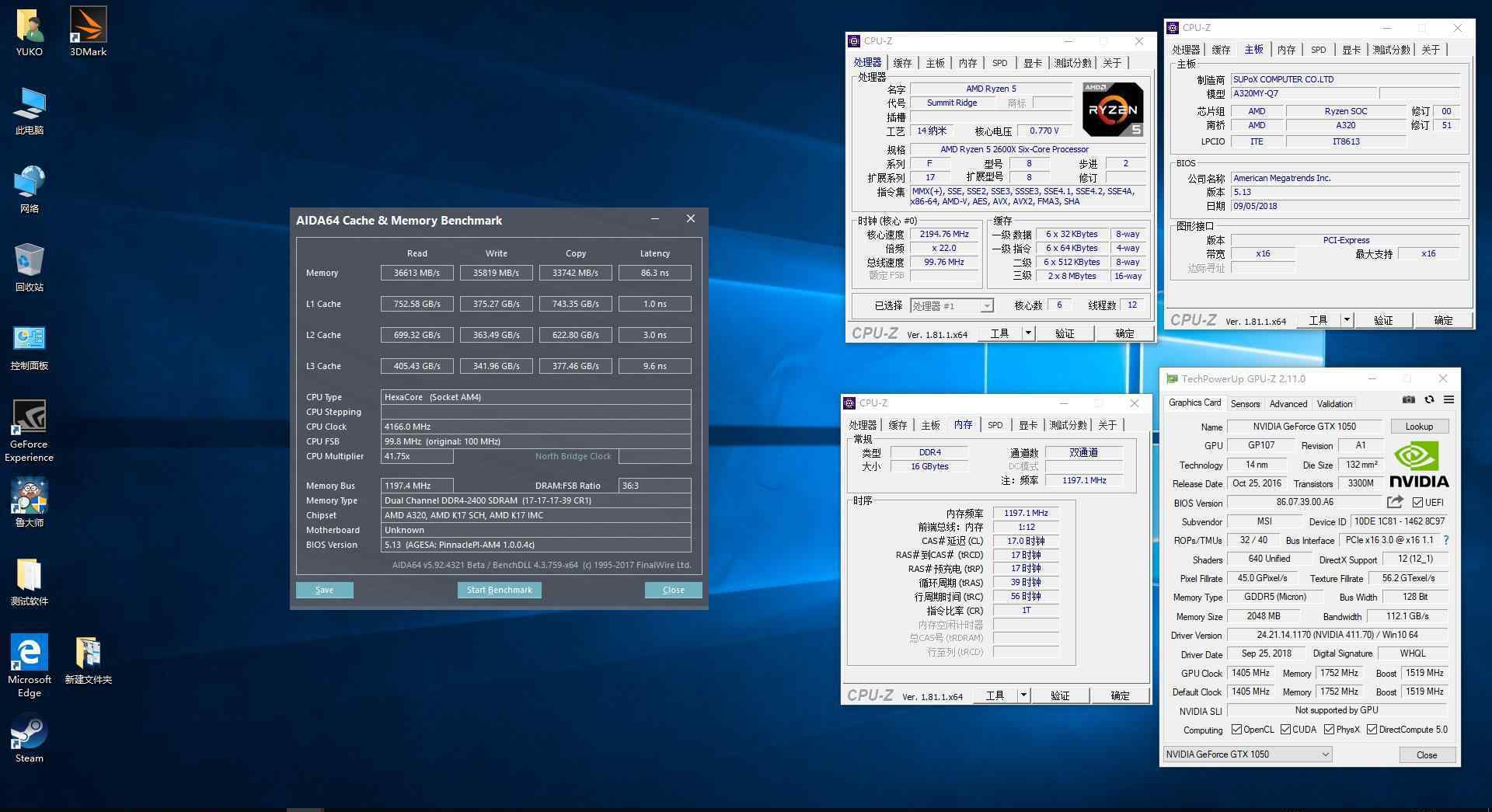Open the 回收站 recycle bin icon

coord(30,267)
